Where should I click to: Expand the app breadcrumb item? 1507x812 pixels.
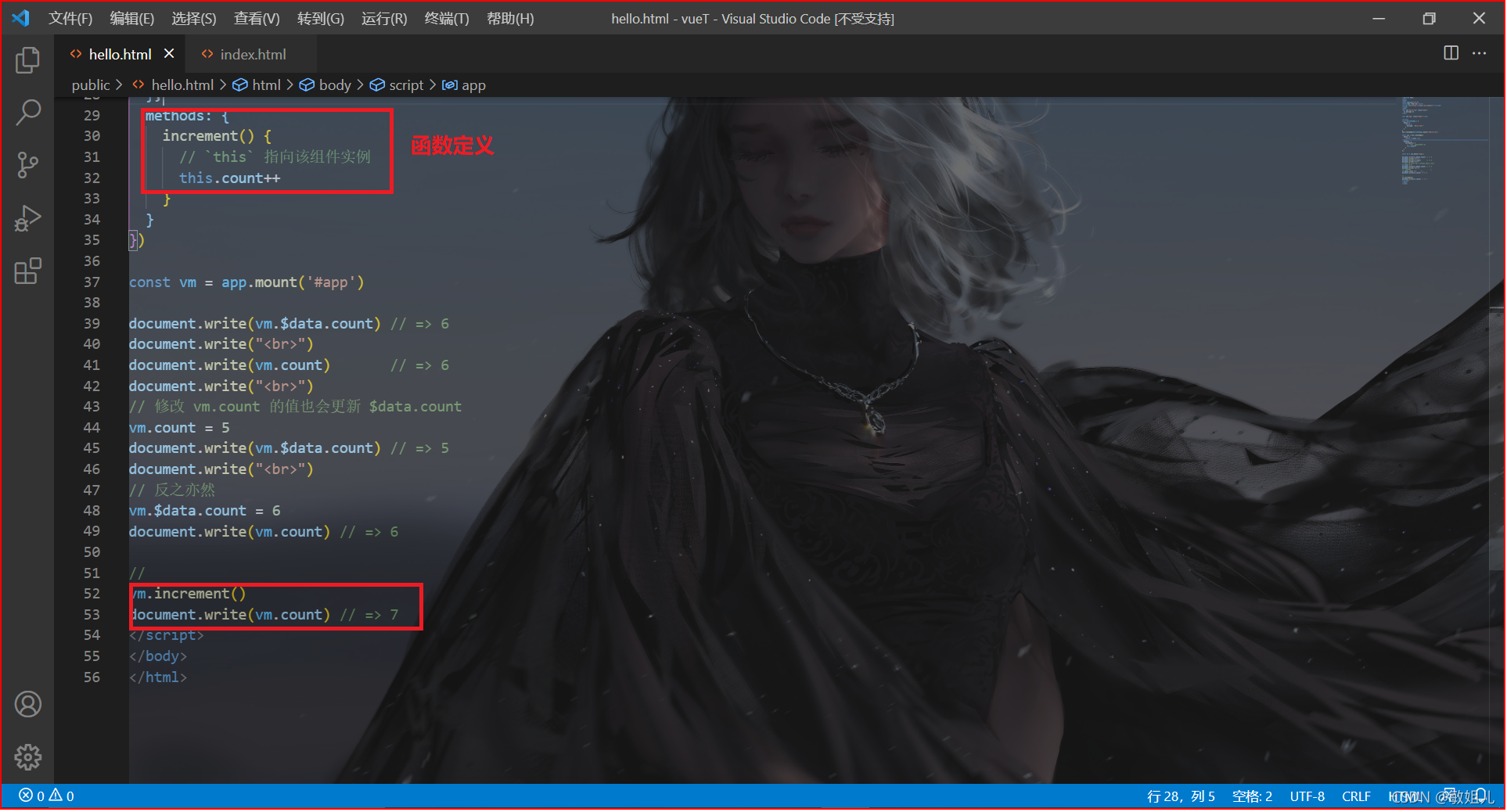464,84
